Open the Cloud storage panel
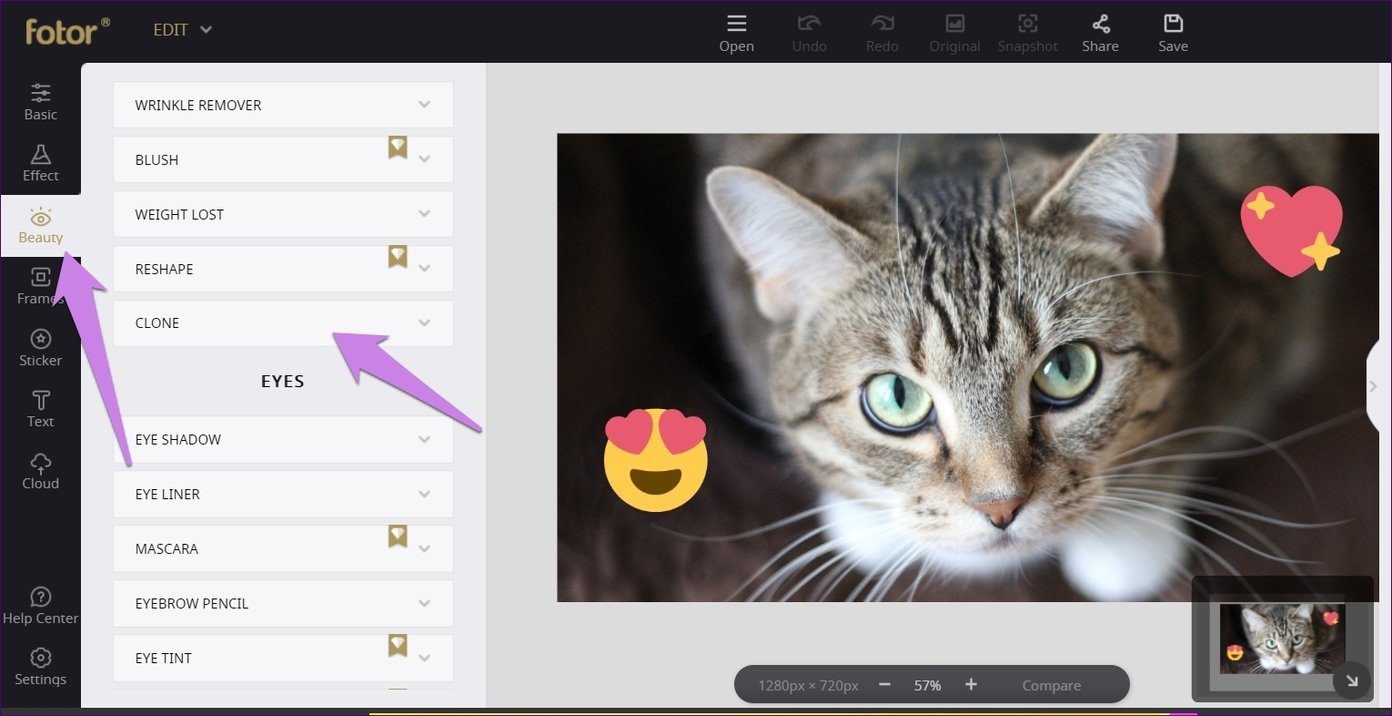The height and width of the screenshot is (716, 1392). 40,471
